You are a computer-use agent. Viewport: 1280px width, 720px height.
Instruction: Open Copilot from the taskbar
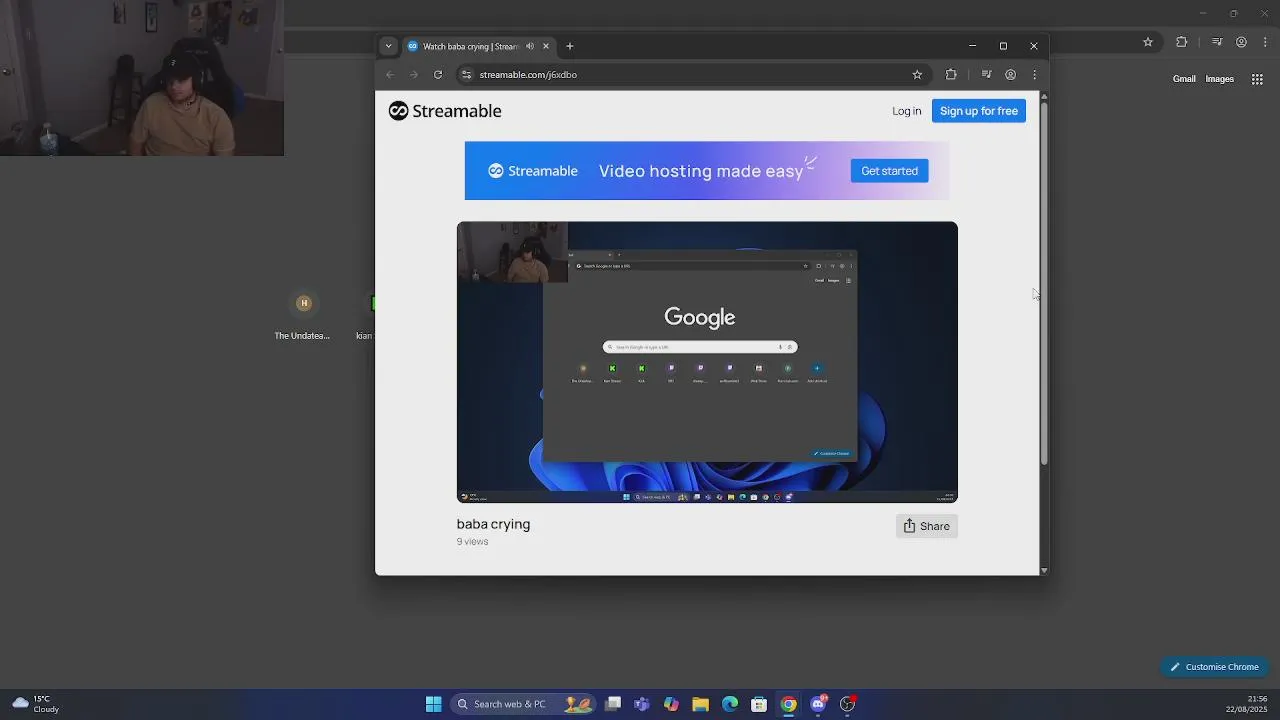pos(671,704)
